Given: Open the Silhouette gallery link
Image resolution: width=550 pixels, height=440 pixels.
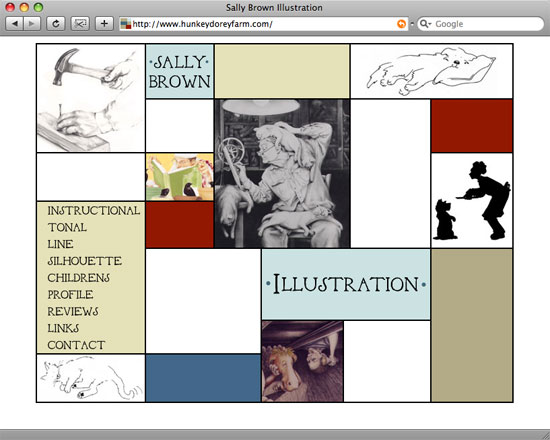Looking at the screenshot, I should point(85,261).
